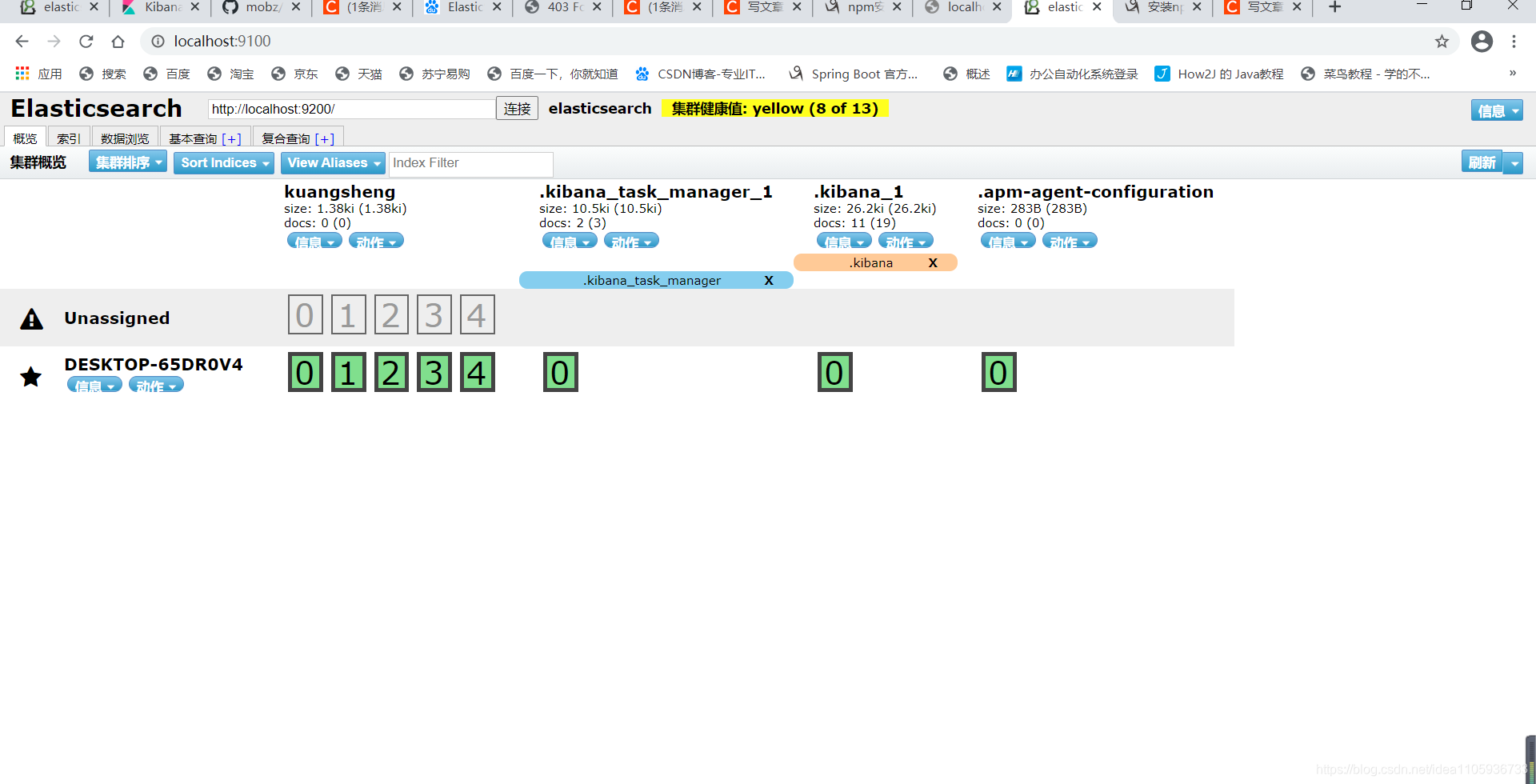Open the 百度 bookmark
1536x784 pixels.
click(166, 74)
